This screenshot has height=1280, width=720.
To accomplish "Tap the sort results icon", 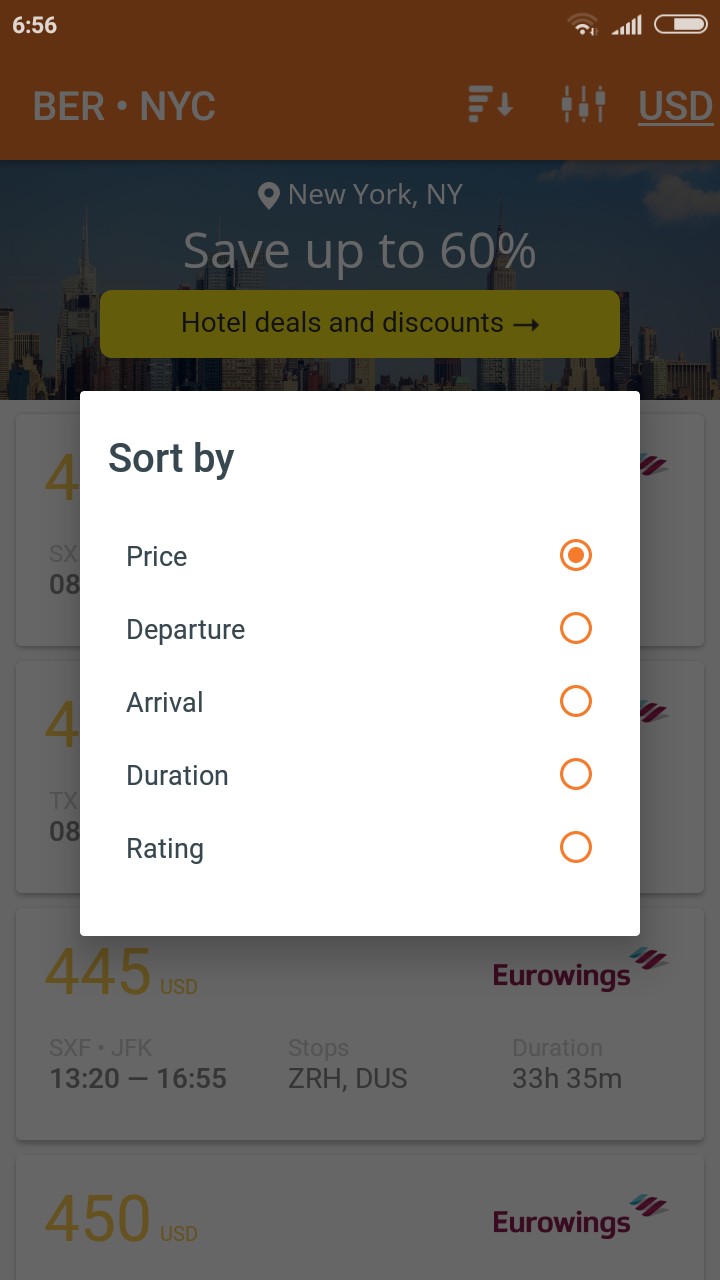I will click(490, 105).
